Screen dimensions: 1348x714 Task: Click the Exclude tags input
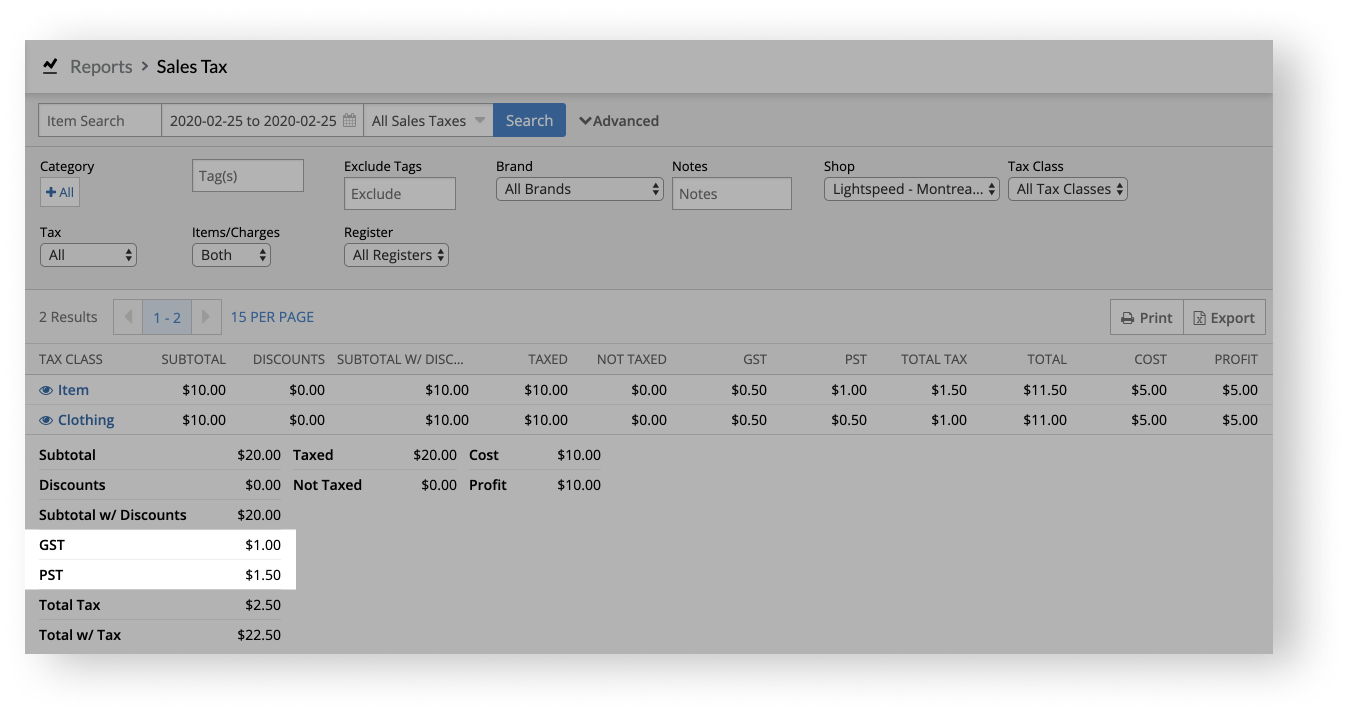400,194
